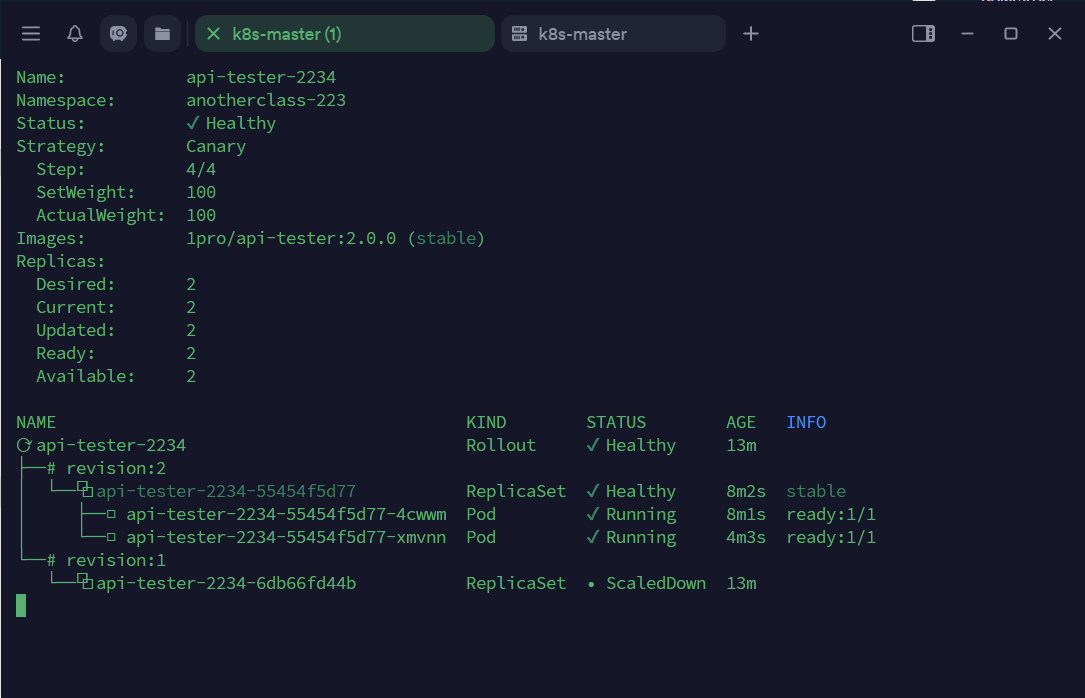
Task: Open the hamburger main menu
Action: [31, 34]
